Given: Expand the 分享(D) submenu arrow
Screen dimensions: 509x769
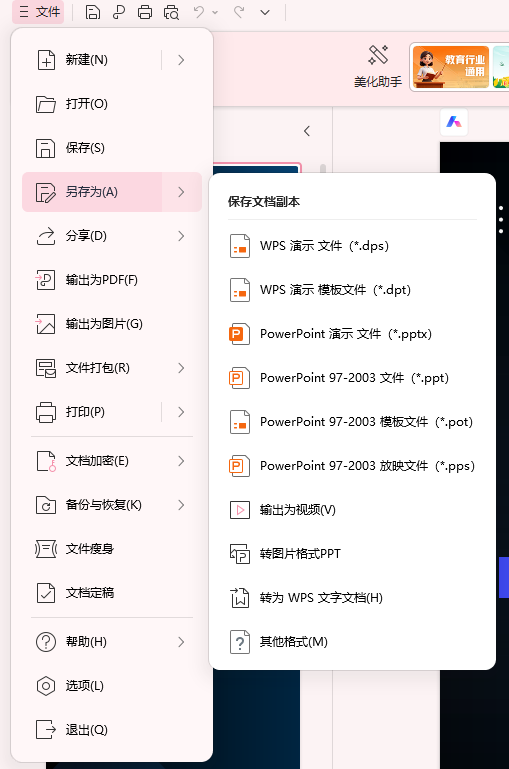Looking at the screenshot, I should (x=181, y=236).
